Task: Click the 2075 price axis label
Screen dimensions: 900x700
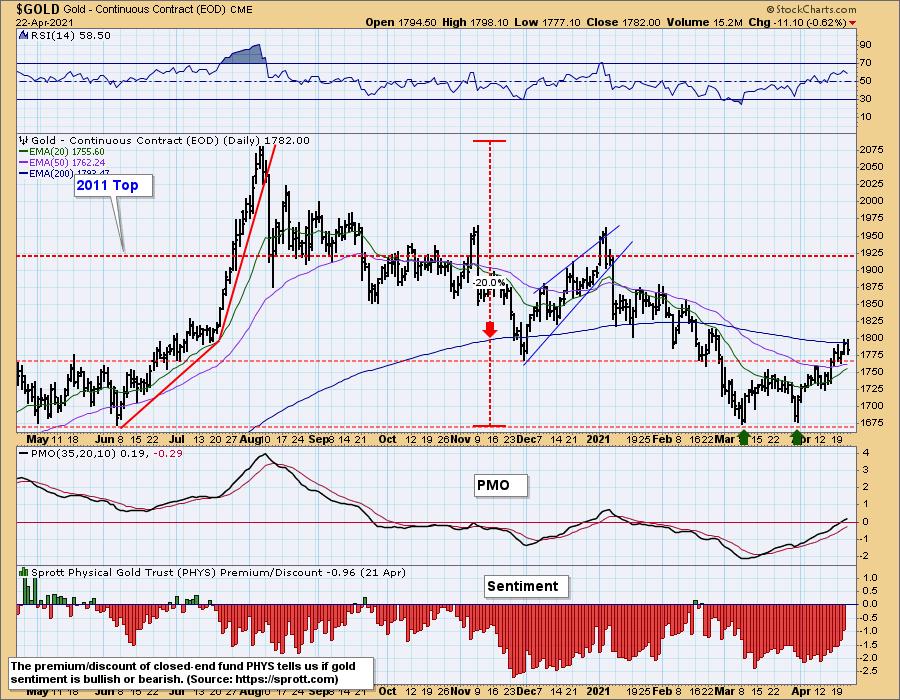Action: click(871, 150)
